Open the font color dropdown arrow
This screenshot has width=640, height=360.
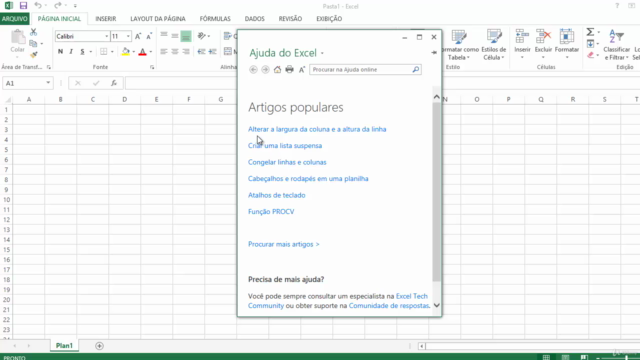[x=151, y=52]
